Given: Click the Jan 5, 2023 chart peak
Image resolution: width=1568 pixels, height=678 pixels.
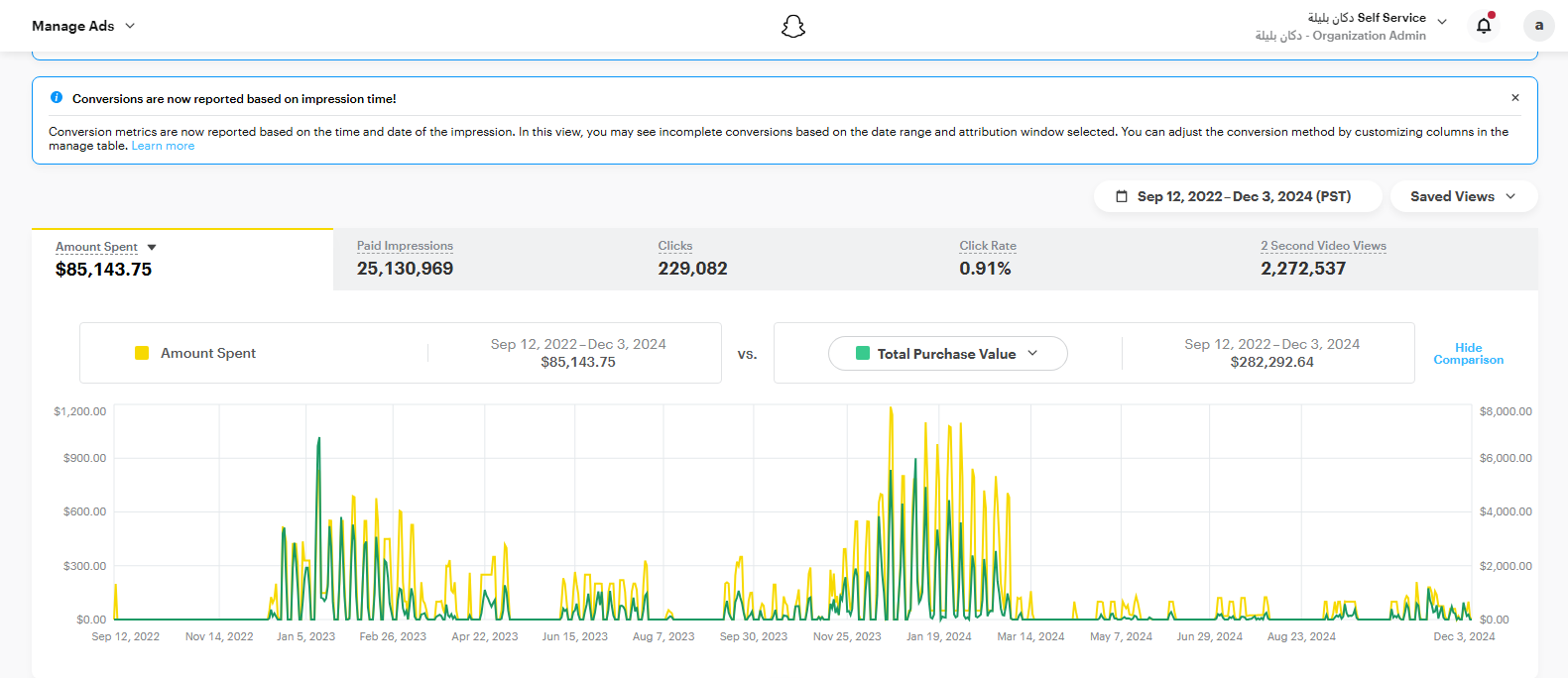Looking at the screenshot, I should click(x=318, y=439).
